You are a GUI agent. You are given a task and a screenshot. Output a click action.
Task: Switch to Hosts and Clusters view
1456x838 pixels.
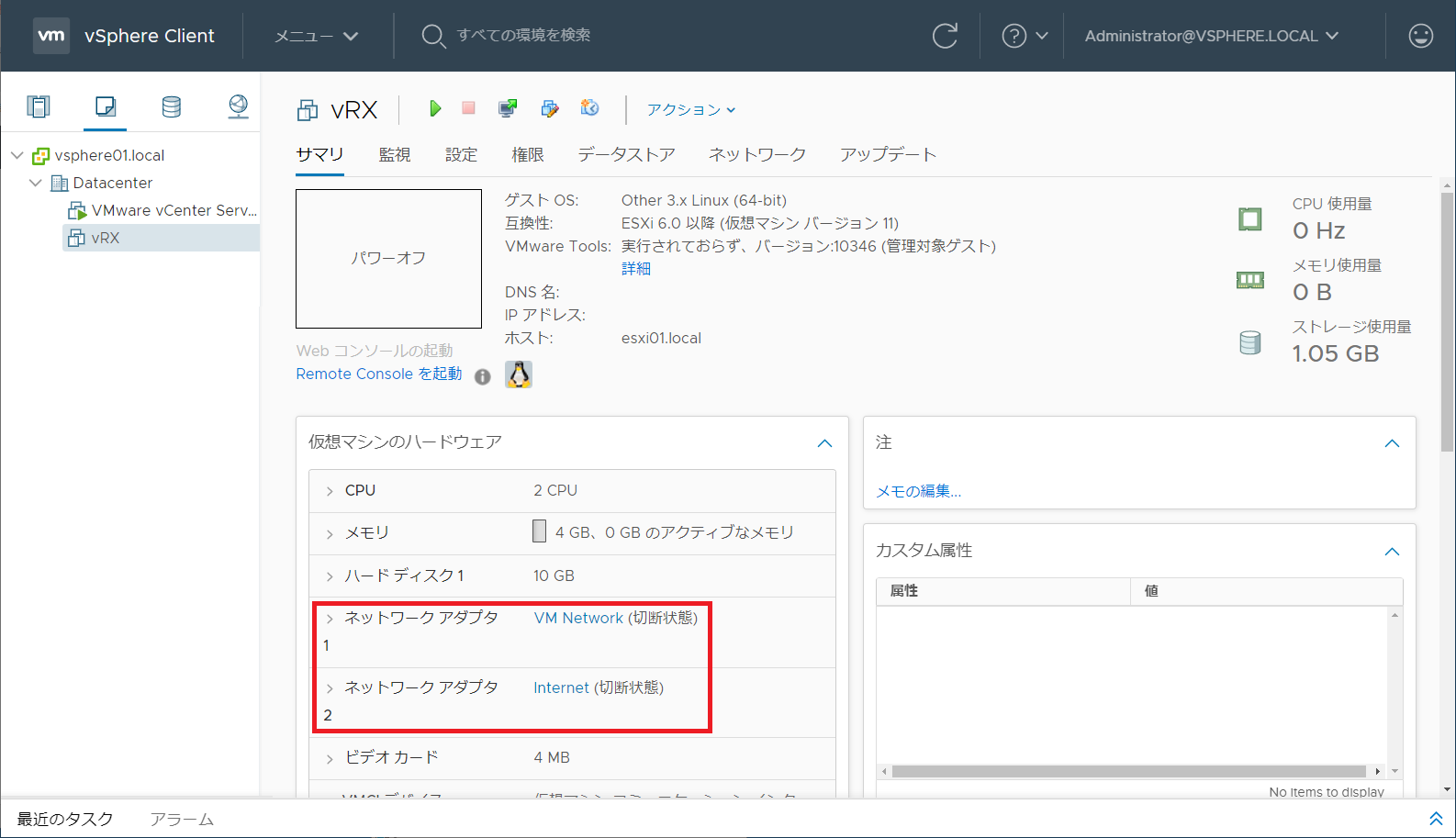point(39,106)
